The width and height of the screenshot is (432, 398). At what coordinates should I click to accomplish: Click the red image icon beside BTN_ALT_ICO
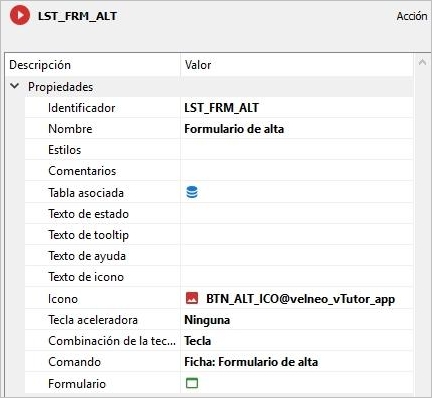[x=192, y=298]
